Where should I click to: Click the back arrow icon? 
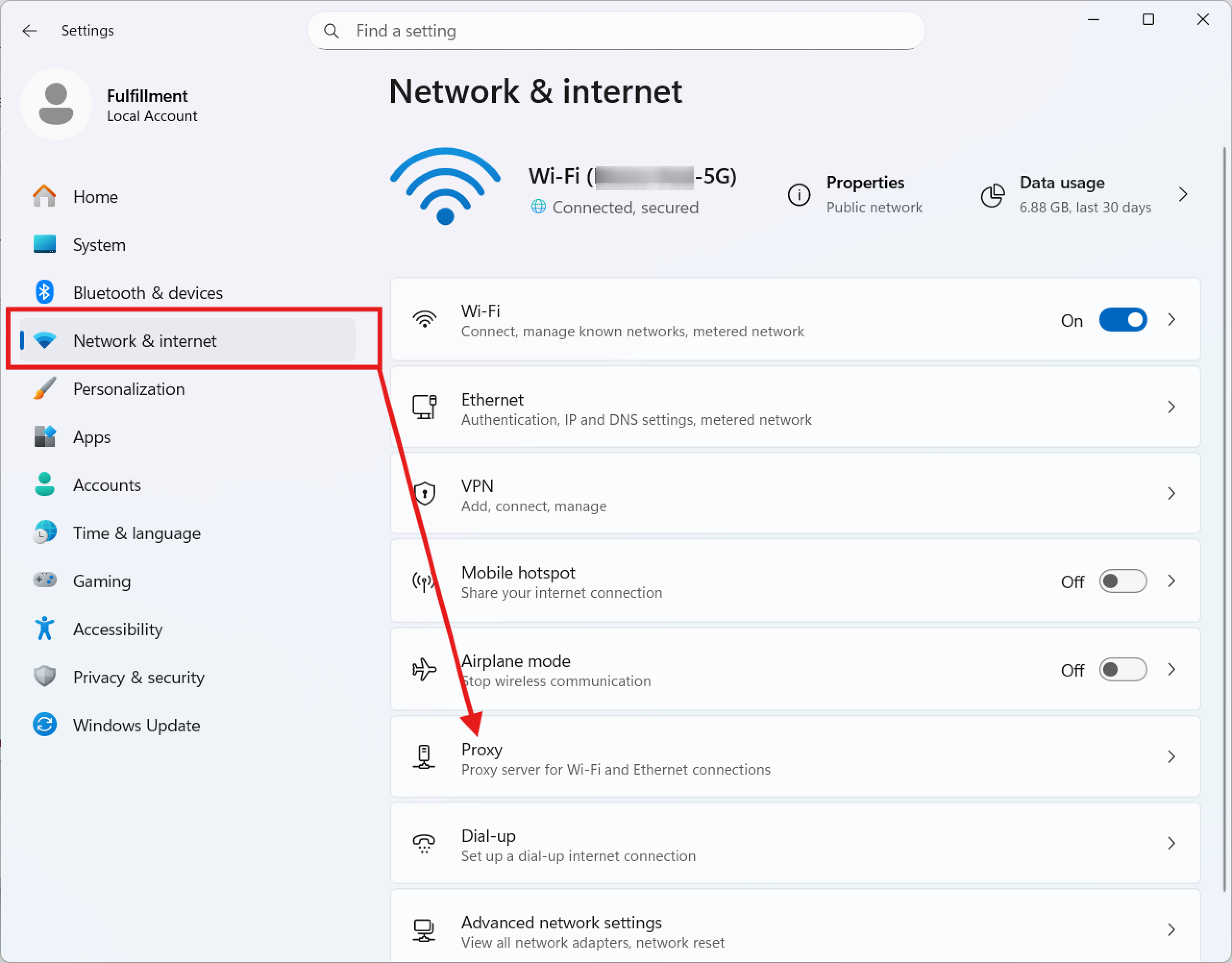(29, 30)
